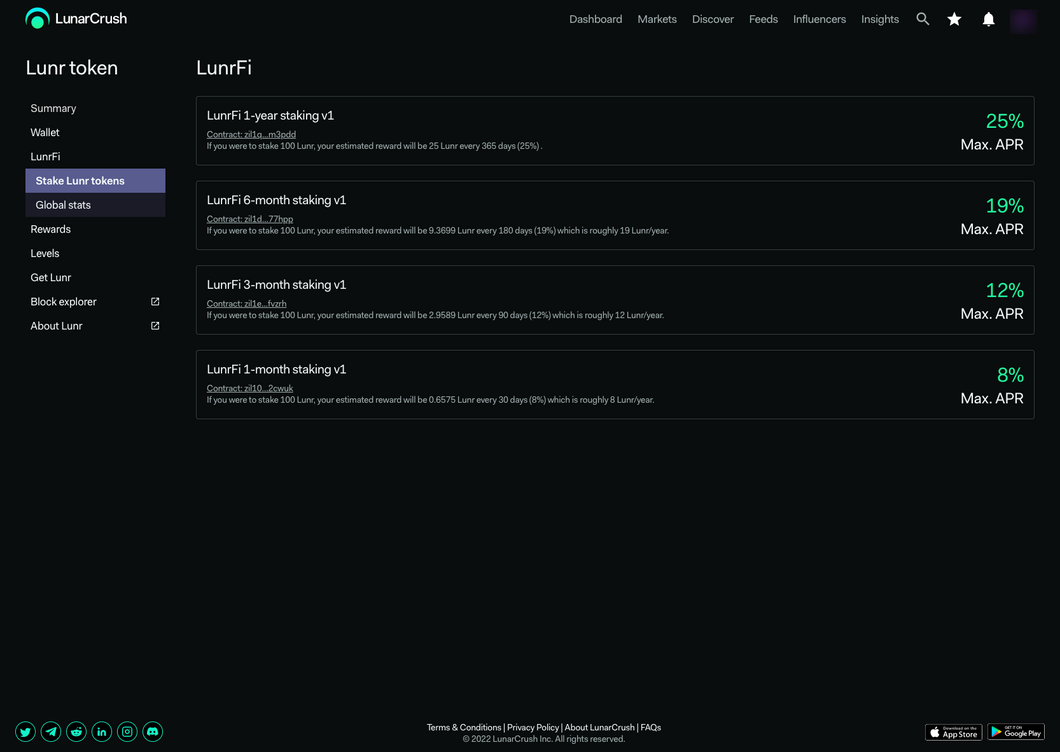The image size is (1060, 752).
Task: Open the Reddit social link
Action: click(x=76, y=732)
